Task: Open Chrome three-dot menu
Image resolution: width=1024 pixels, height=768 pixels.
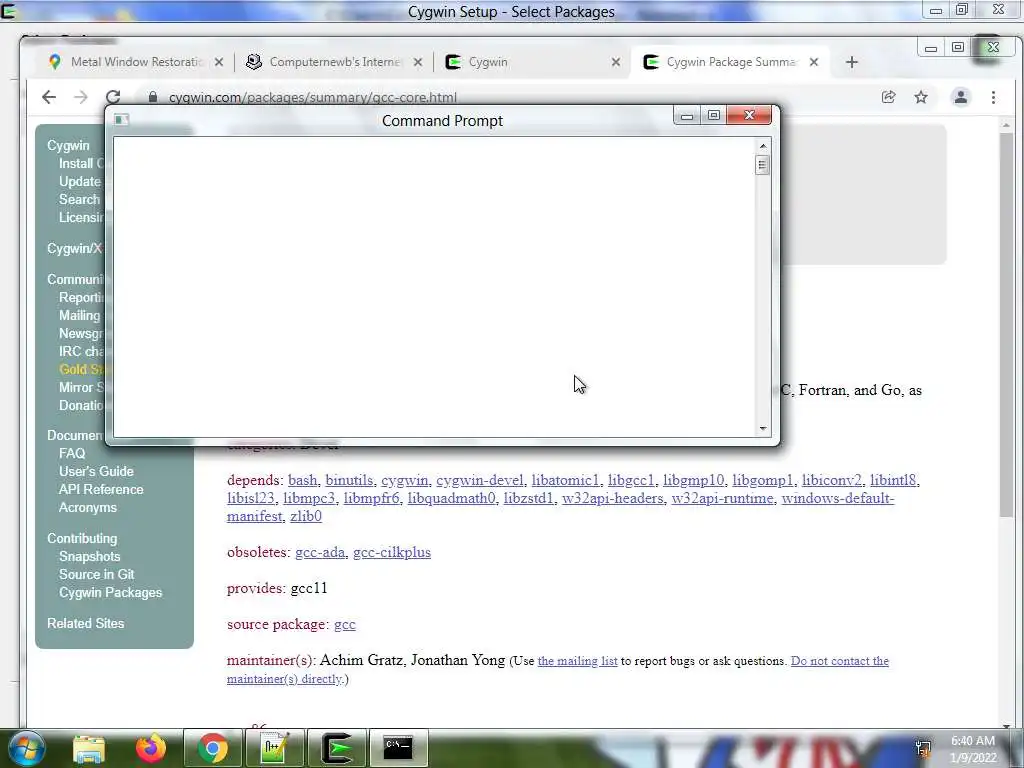Action: 993,97
